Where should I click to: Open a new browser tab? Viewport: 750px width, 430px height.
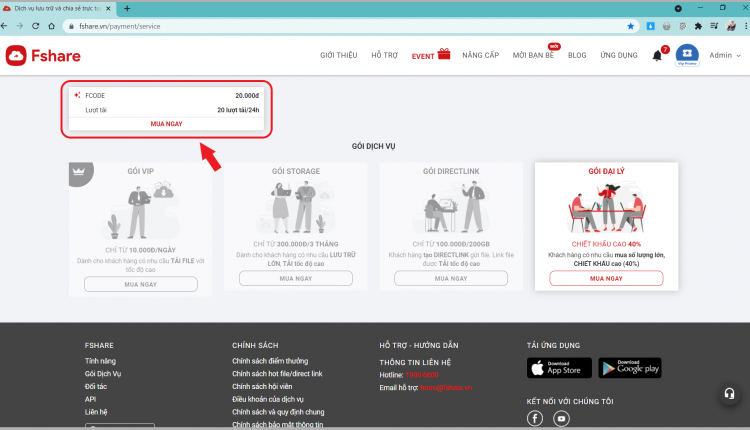tap(127, 8)
